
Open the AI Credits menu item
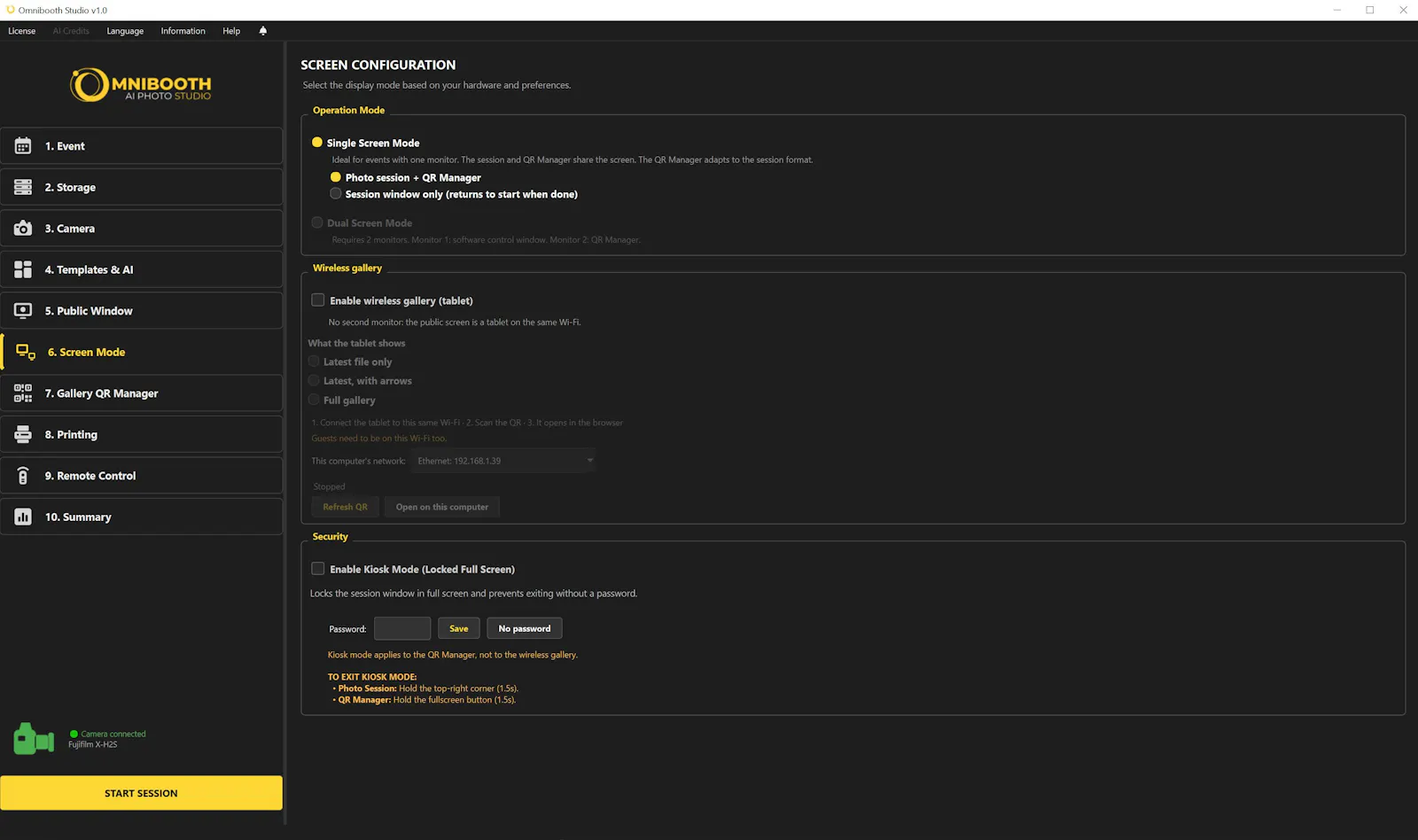pos(71,31)
